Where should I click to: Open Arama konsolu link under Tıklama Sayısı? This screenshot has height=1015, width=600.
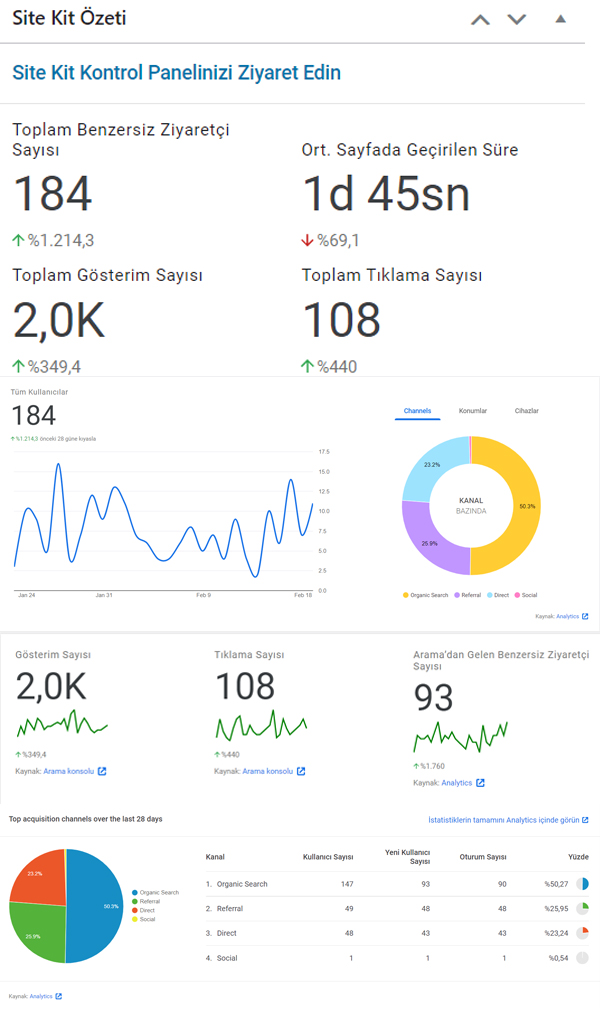[x=268, y=771]
